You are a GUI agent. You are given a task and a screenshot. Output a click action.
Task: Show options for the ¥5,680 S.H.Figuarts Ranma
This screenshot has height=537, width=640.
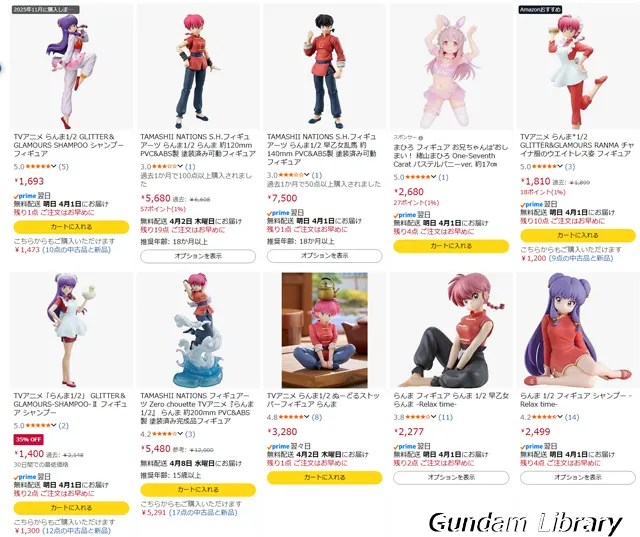click(x=198, y=256)
